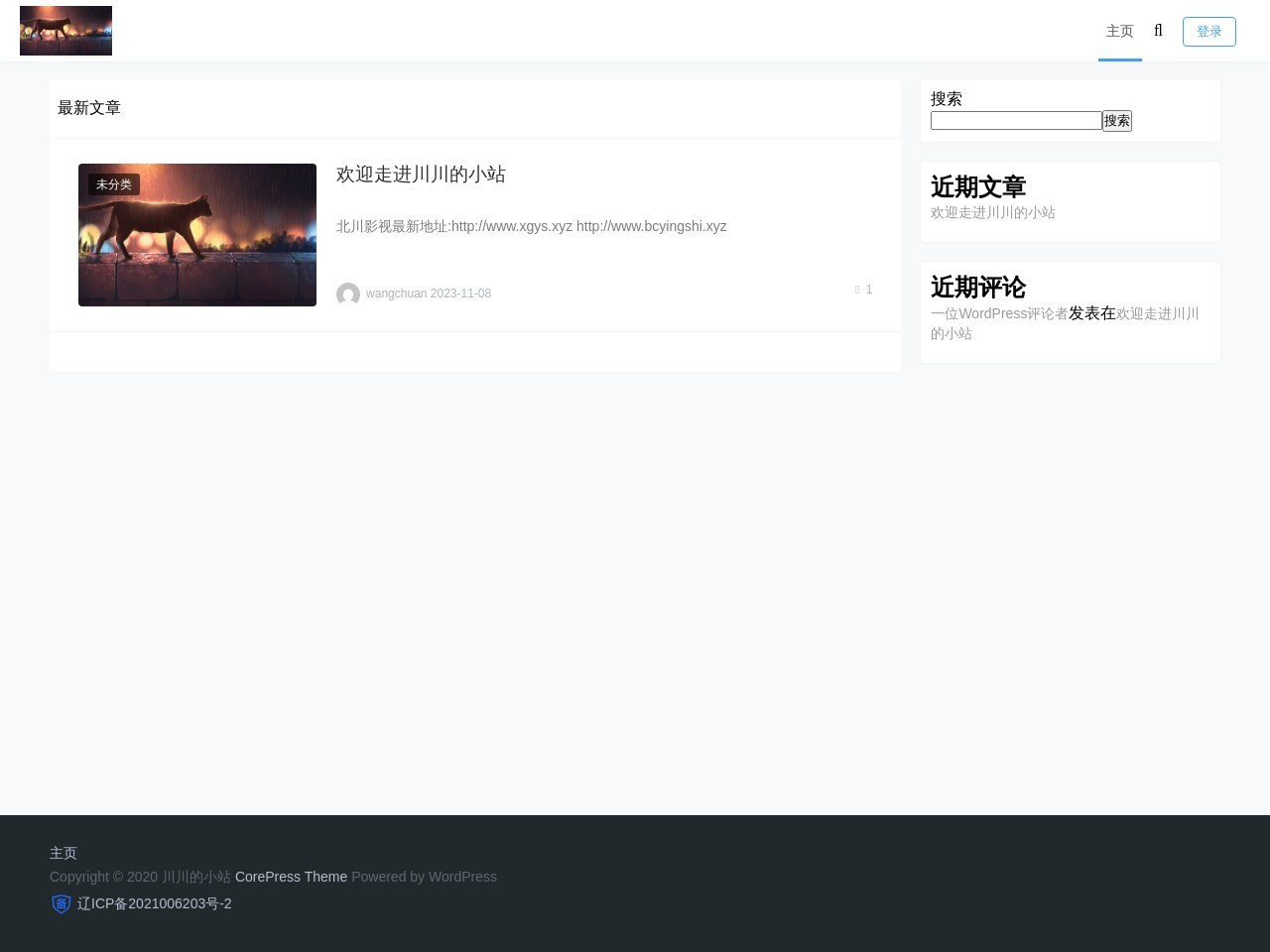Focus the sidebar search text field

click(x=1016, y=121)
